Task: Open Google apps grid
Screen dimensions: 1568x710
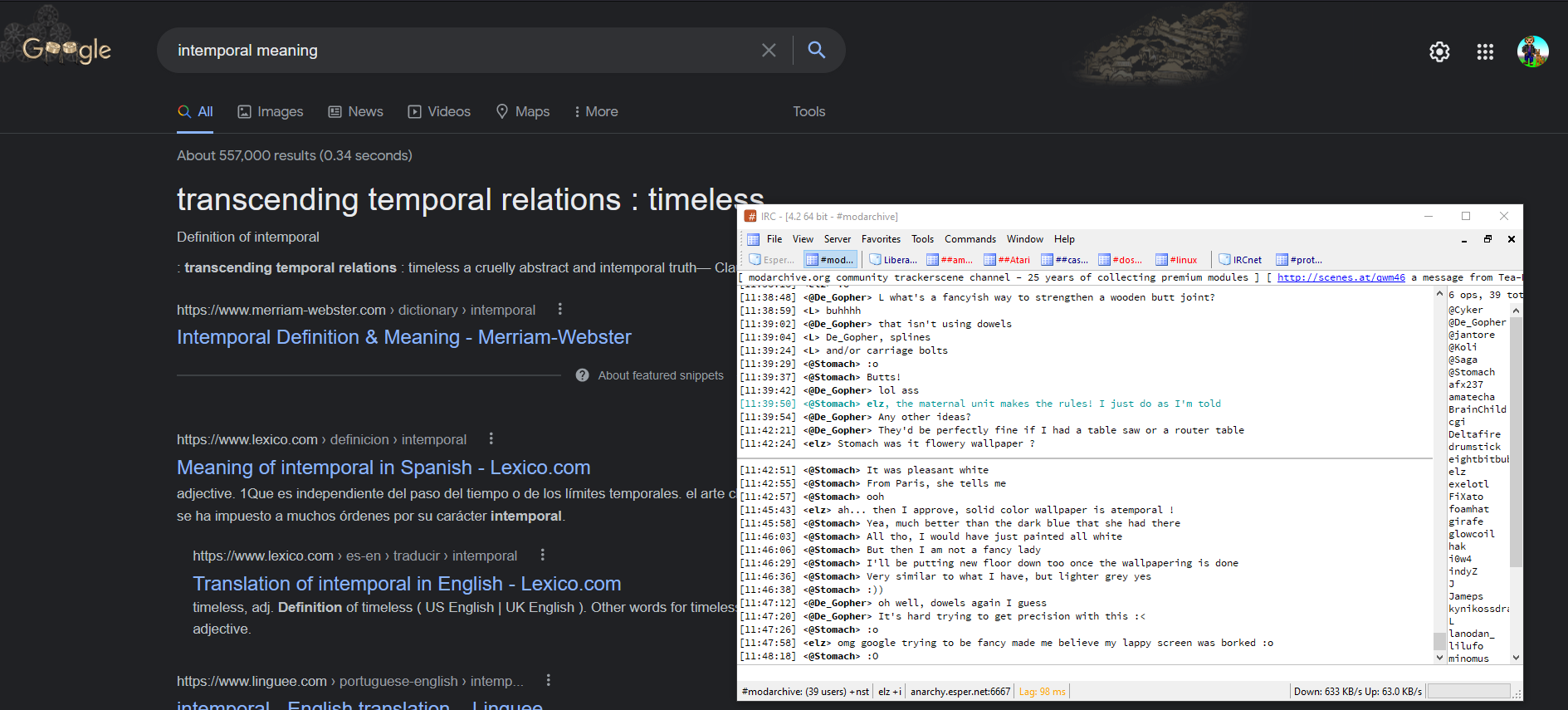Action: click(x=1485, y=51)
